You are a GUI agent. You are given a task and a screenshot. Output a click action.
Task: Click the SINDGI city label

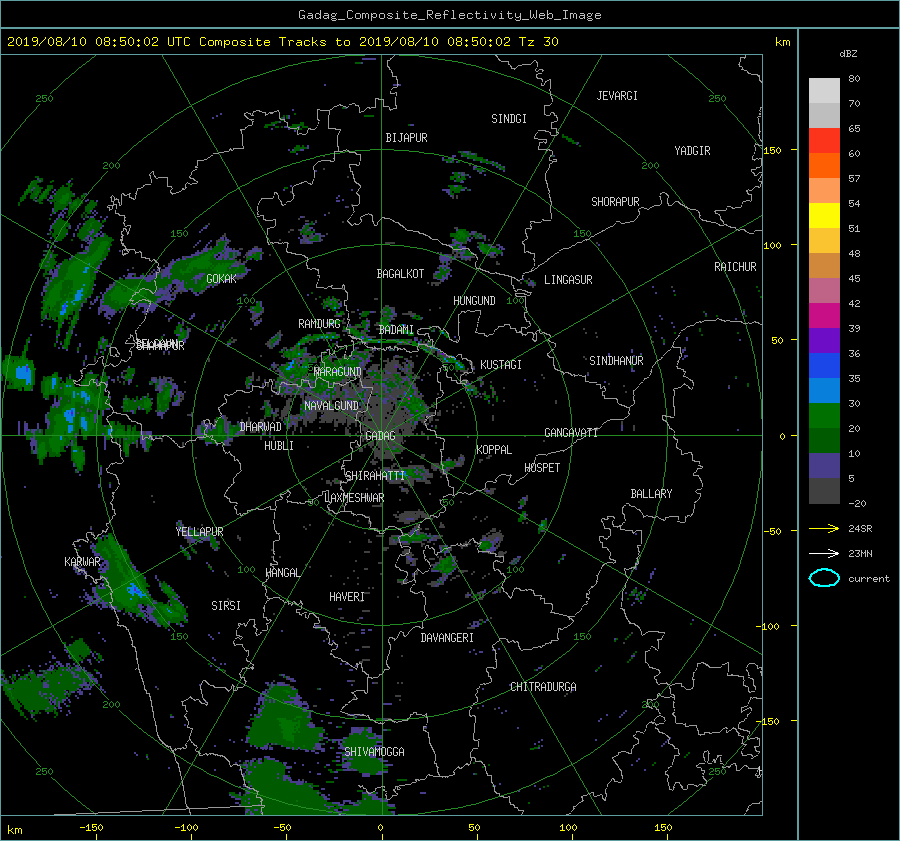point(509,118)
